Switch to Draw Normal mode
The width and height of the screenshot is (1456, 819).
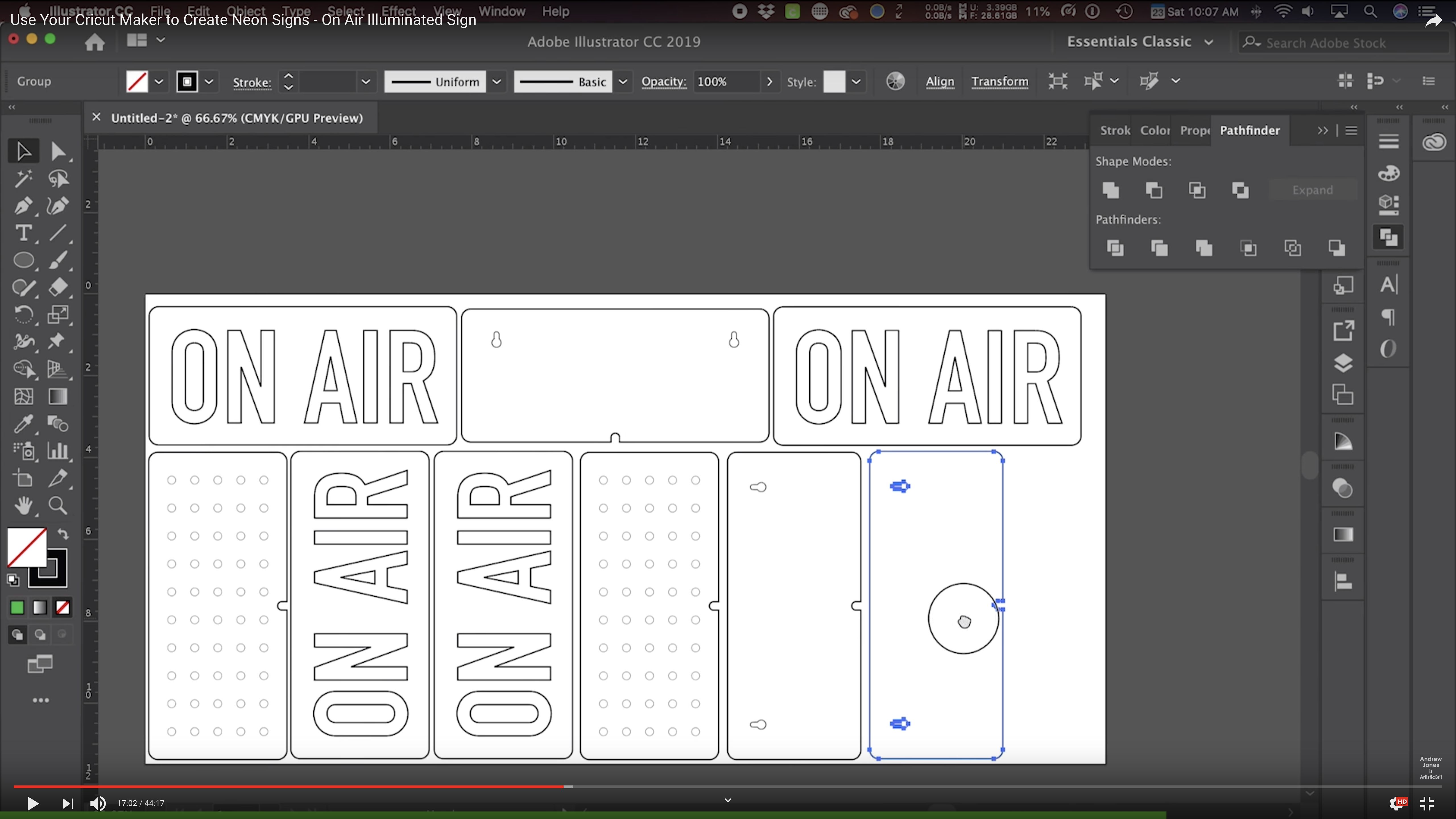click(17, 634)
